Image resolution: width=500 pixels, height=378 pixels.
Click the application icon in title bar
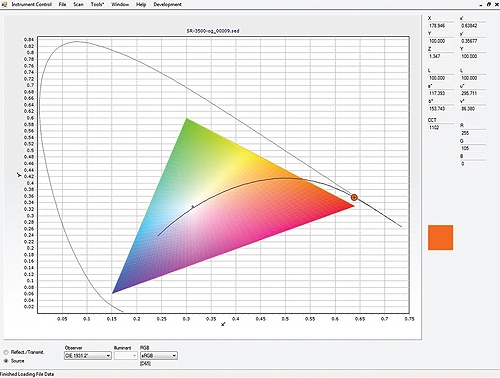pos(4,4)
